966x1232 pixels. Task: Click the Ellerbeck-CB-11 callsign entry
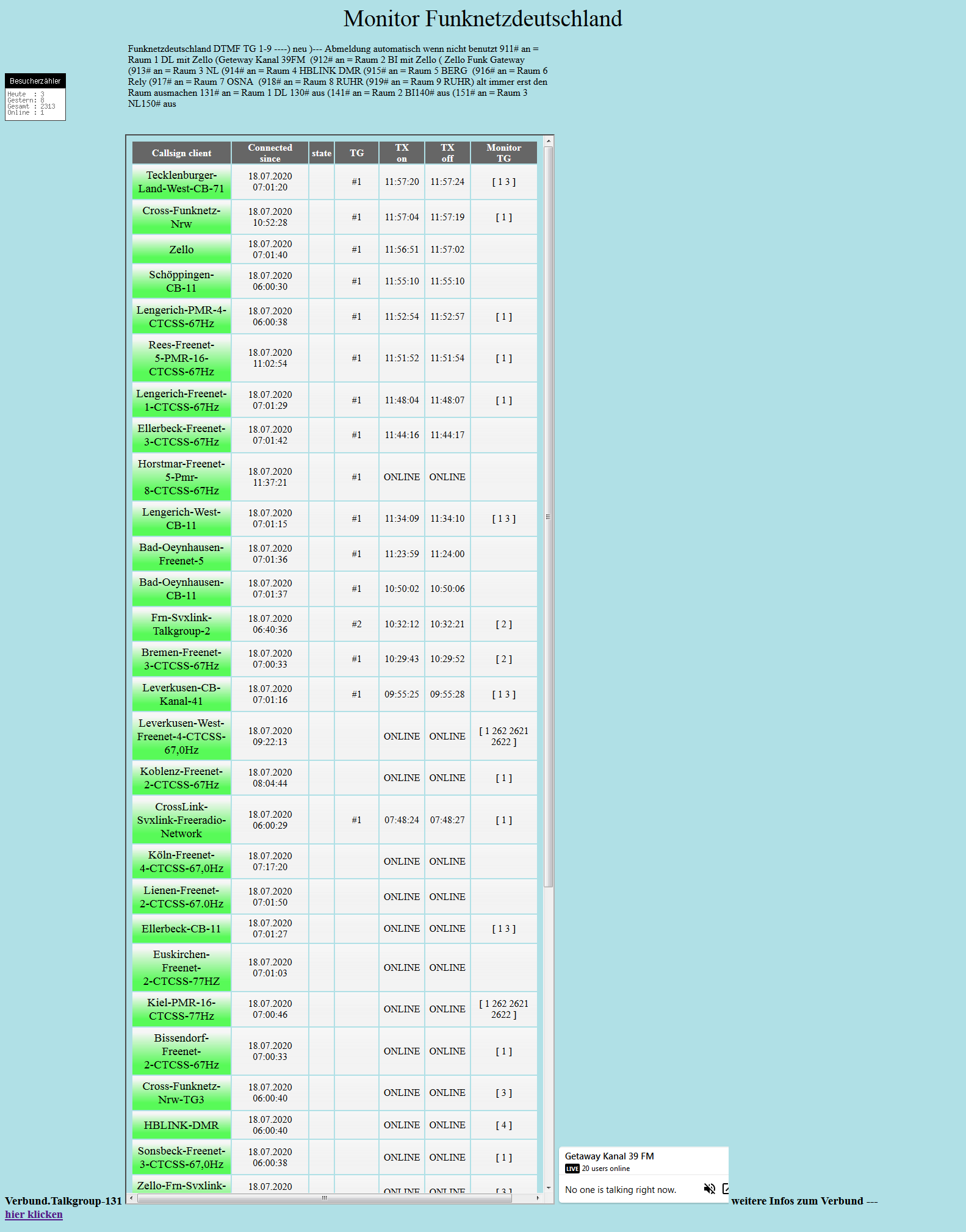tap(181, 929)
